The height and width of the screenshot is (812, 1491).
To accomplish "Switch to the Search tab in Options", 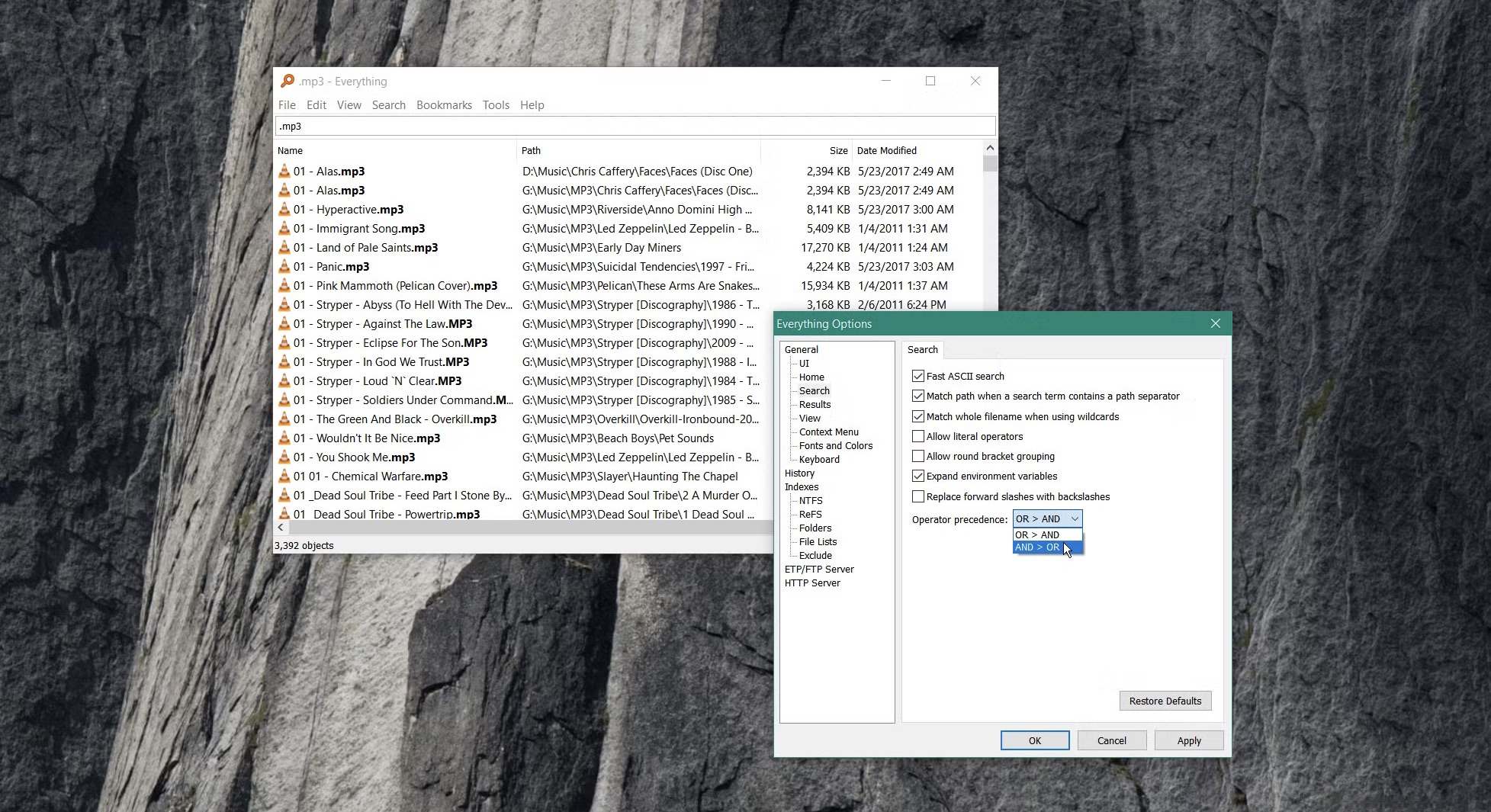I will [x=922, y=350].
